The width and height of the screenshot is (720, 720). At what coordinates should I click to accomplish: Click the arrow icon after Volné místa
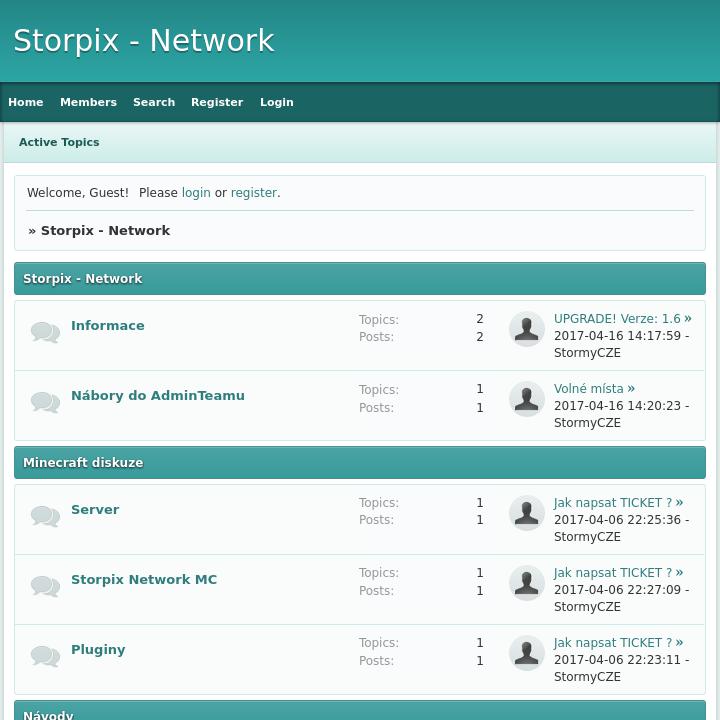[x=631, y=389]
